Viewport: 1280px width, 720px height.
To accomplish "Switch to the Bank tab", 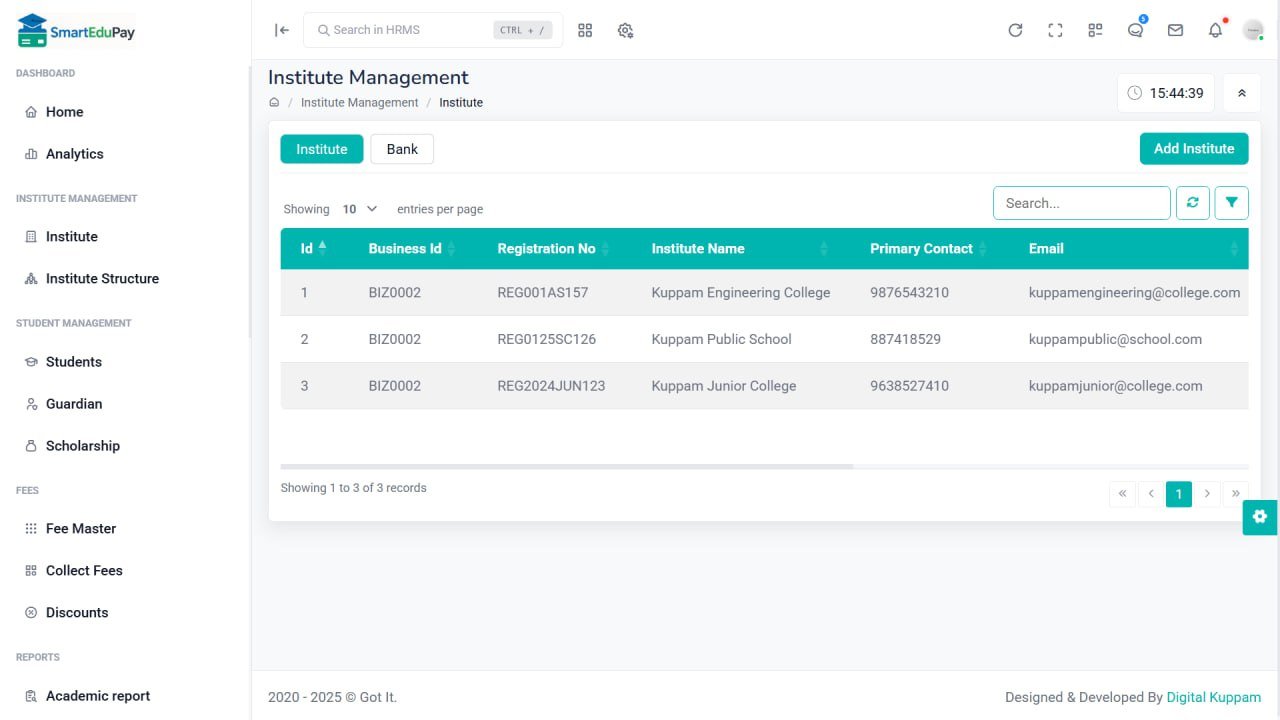I will click(x=401, y=148).
